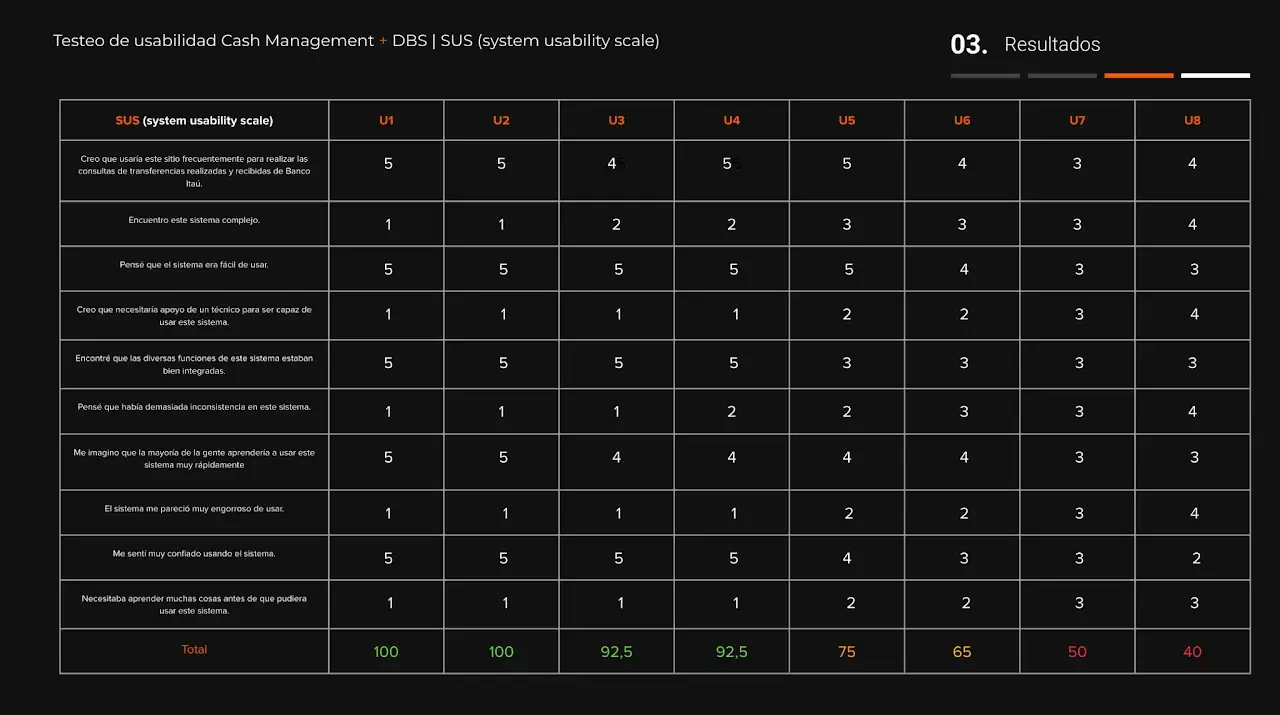Click the white progress bar segment
The width and height of the screenshot is (1280, 715).
coord(1215,75)
